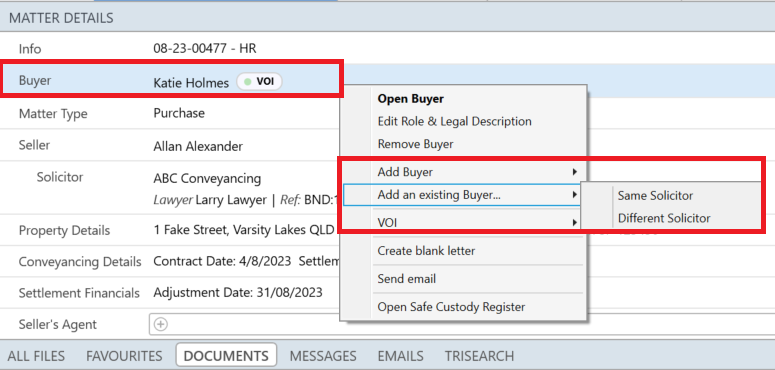Click the MATTER DETAILS header

(x=61, y=18)
